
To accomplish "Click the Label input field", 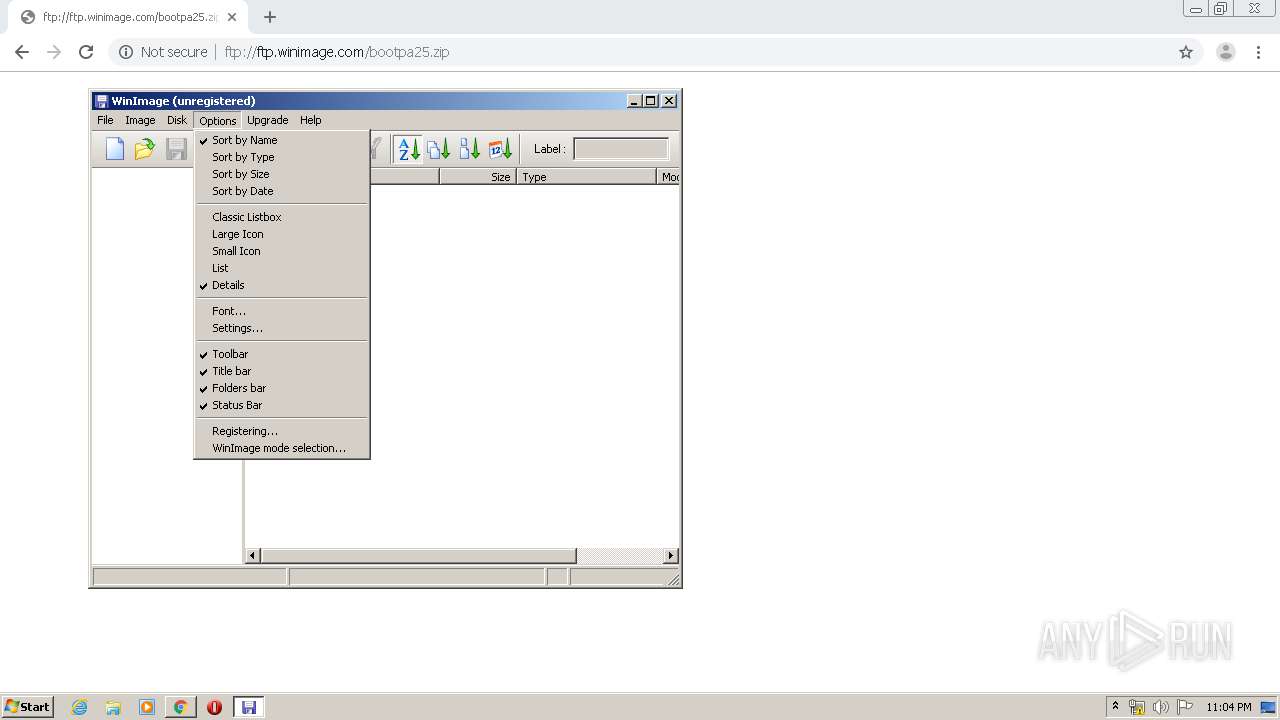I will 621,149.
